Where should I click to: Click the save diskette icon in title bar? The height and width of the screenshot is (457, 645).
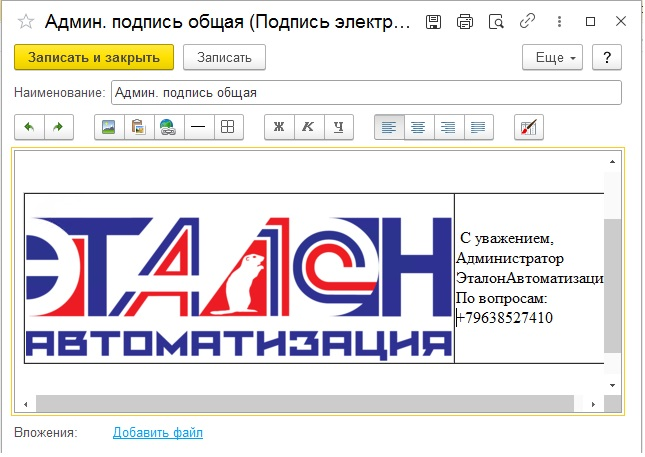click(433, 21)
